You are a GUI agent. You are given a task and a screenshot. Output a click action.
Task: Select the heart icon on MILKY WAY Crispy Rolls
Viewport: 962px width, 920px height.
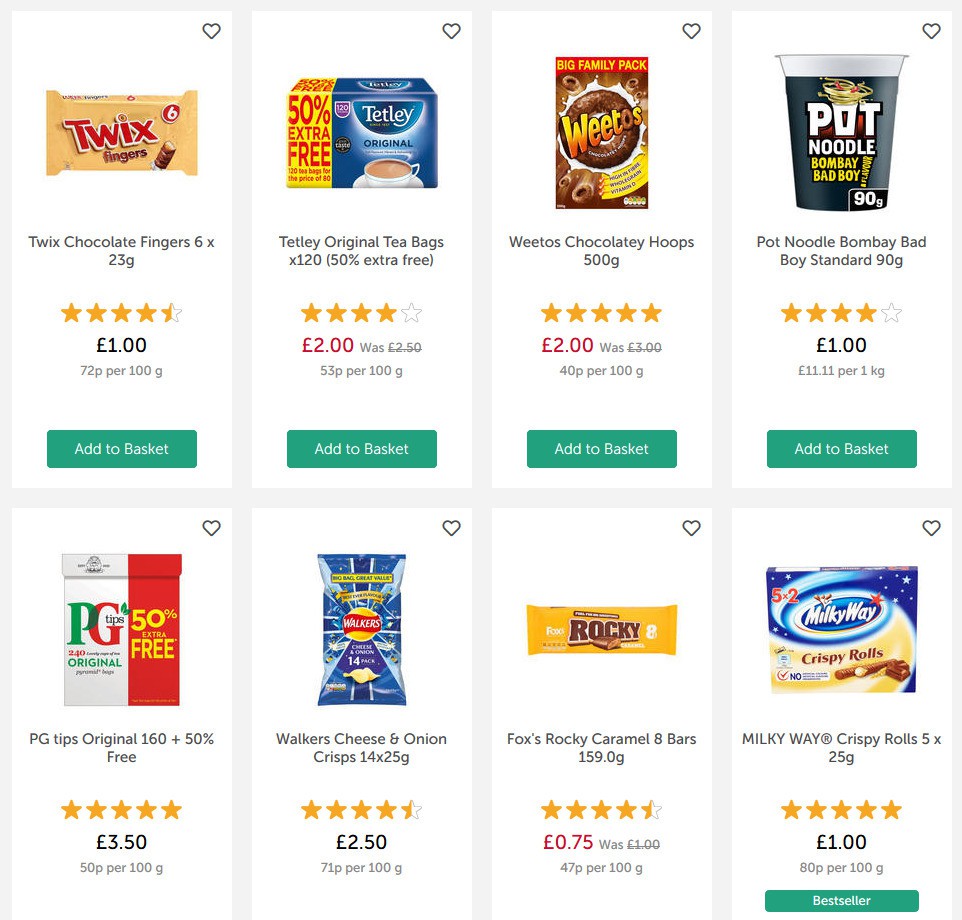[x=931, y=527]
